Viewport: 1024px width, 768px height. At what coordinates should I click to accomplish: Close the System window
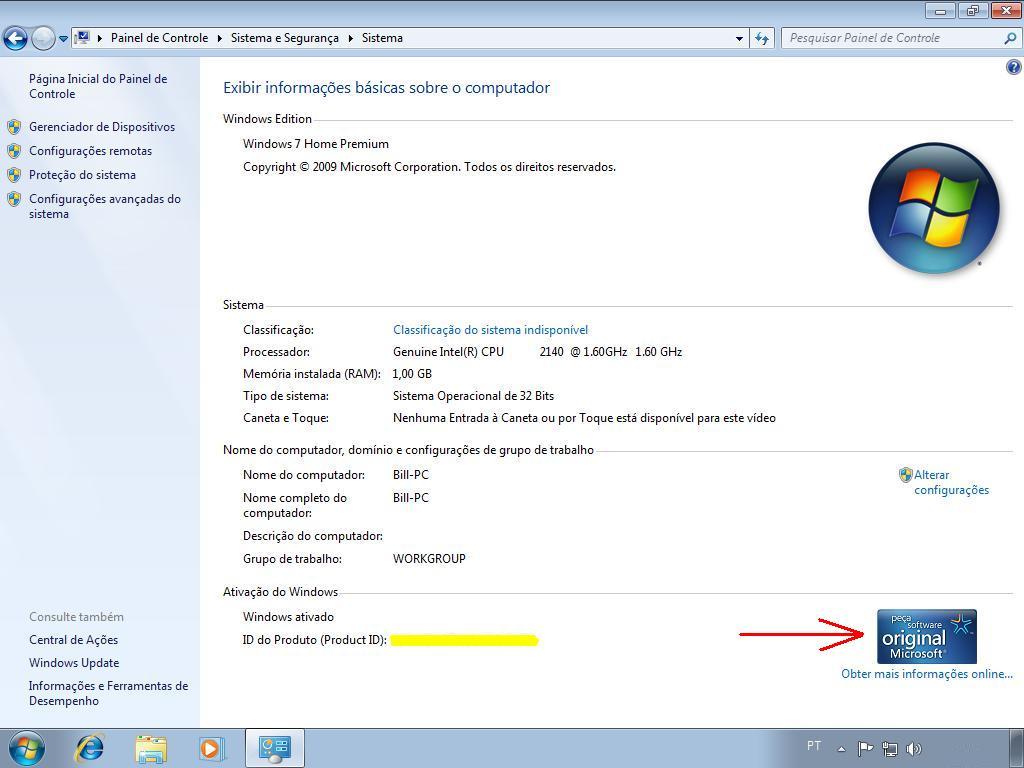1007,10
